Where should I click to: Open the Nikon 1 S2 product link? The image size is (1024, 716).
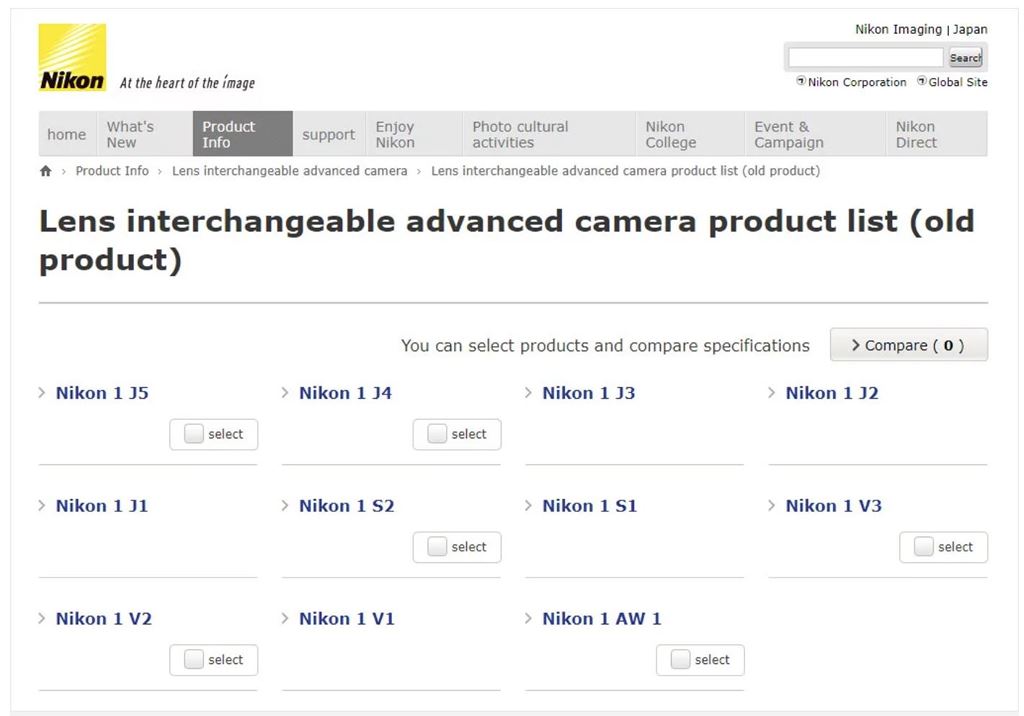(347, 506)
